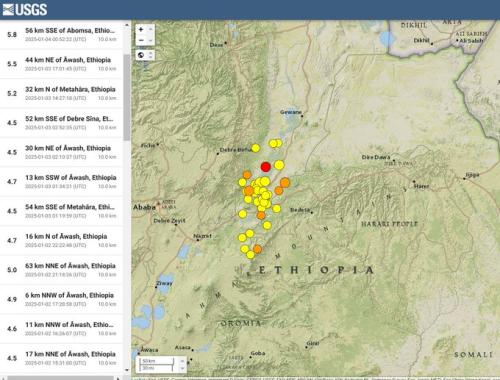Select the southernmost orange earthquake marker
This screenshot has height=380, width=500.
[257, 249]
